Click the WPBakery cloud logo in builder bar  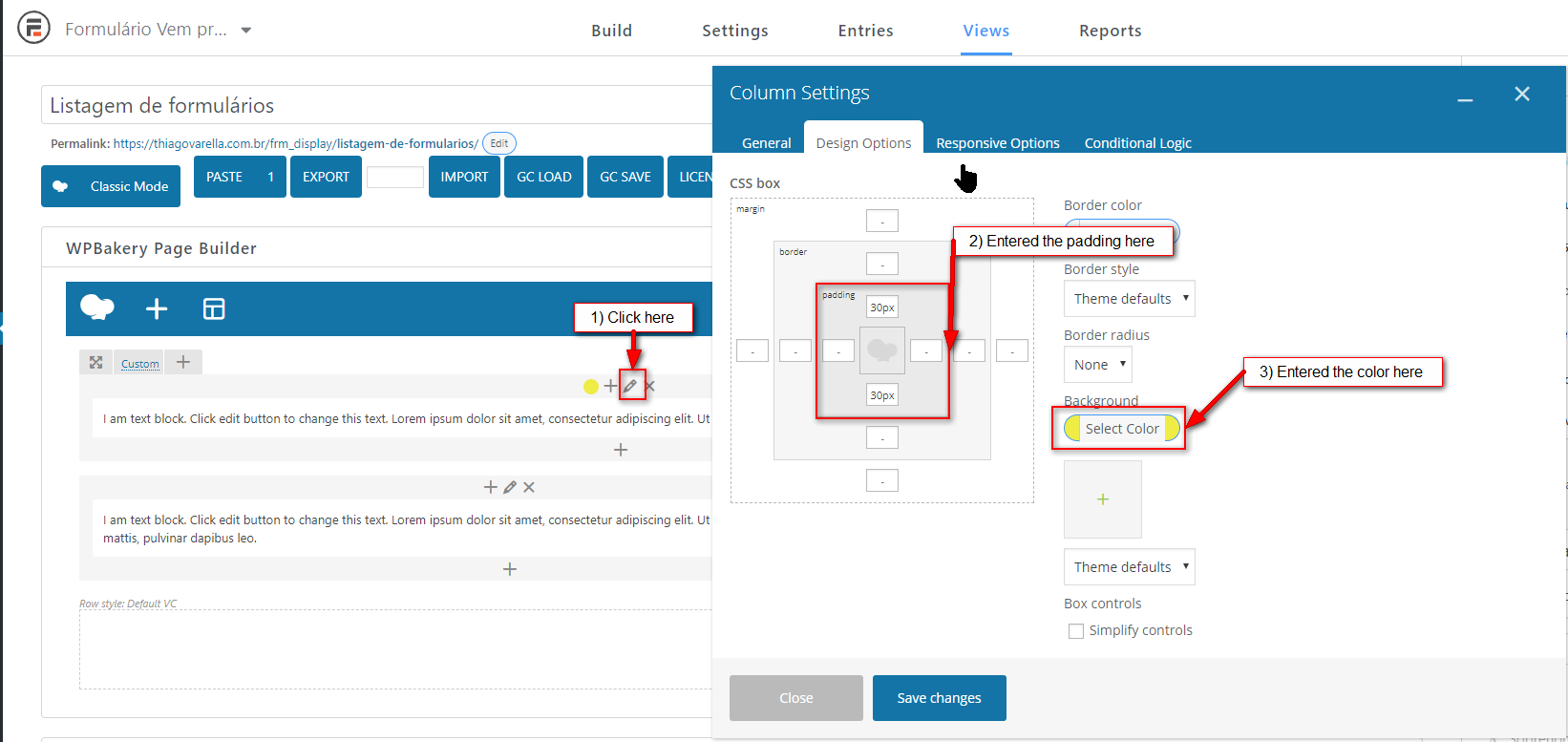click(97, 307)
